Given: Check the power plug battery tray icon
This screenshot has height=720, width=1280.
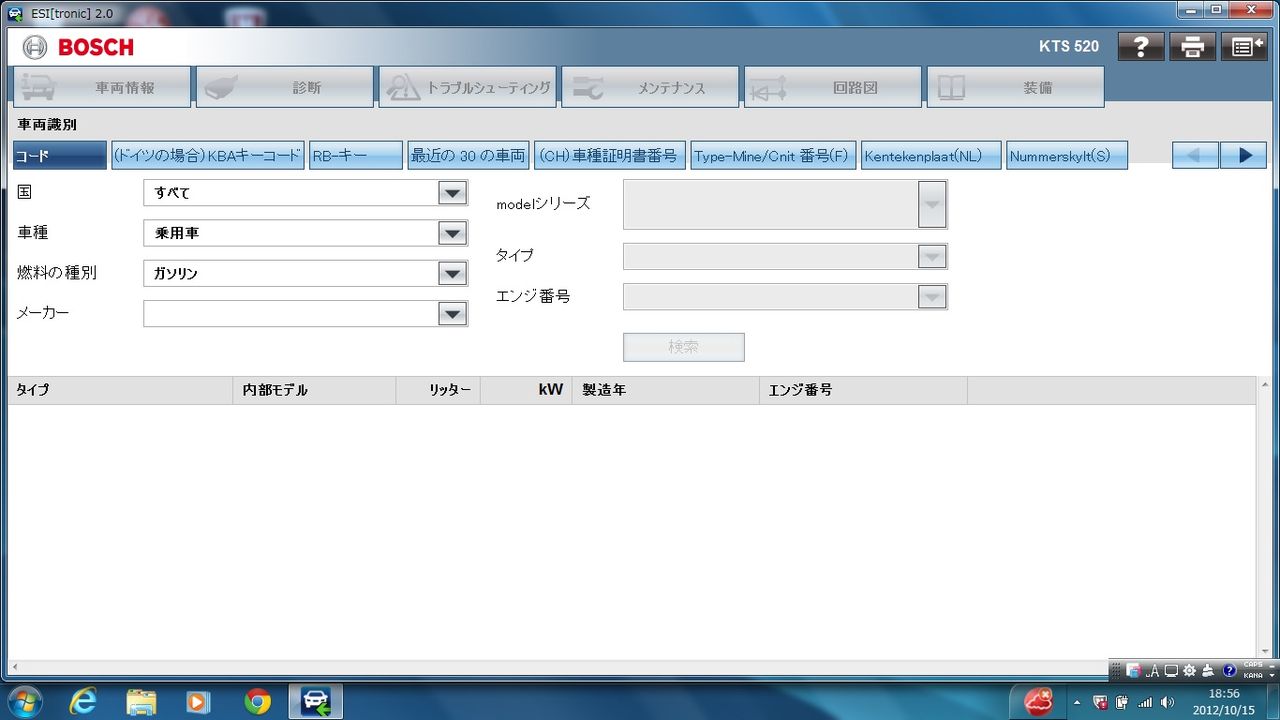Looking at the screenshot, I should (1122, 702).
